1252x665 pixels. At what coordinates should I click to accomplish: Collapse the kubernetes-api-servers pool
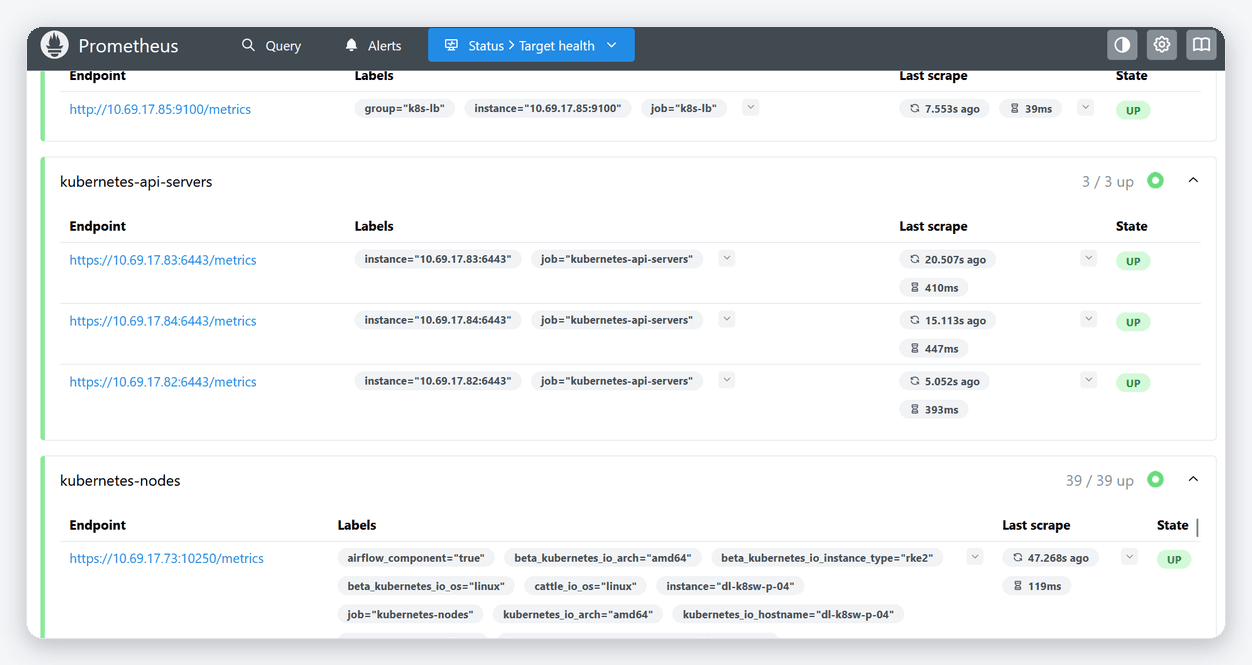click(1193, 180)
